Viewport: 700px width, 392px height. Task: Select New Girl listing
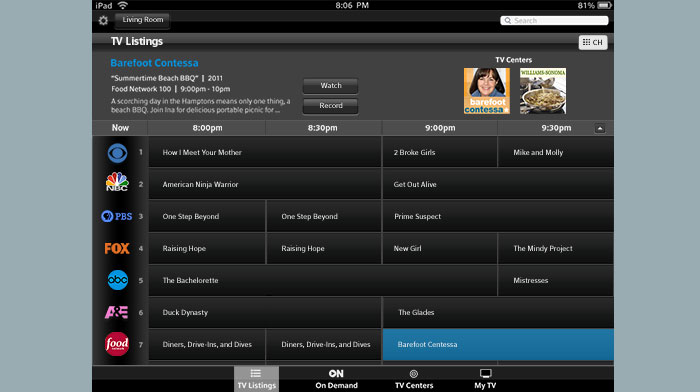[440, 248]
